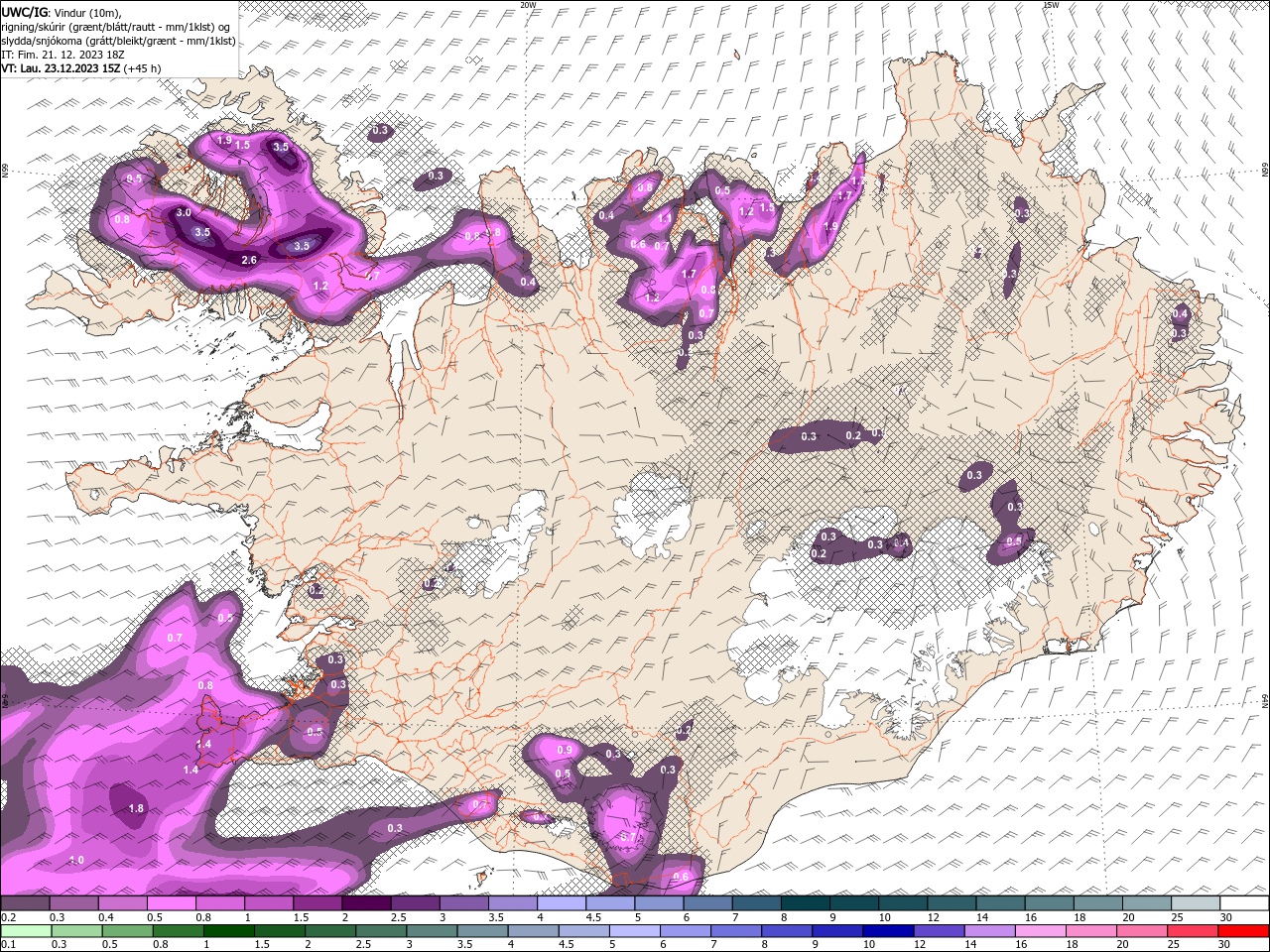Click the 15W longitude label
Viewport: 1270px width, 952px height.
pyautogui.click(x=1051, y=5)
